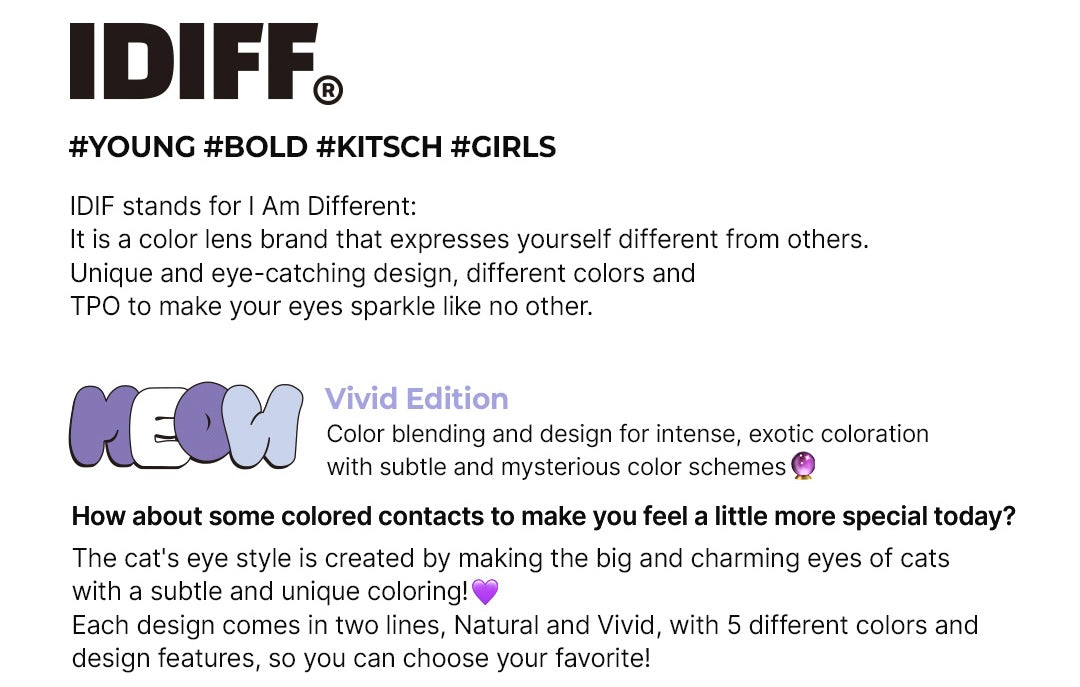Click the purple heart emoji
Screen dimensions: 1080x687
[485, 591]
